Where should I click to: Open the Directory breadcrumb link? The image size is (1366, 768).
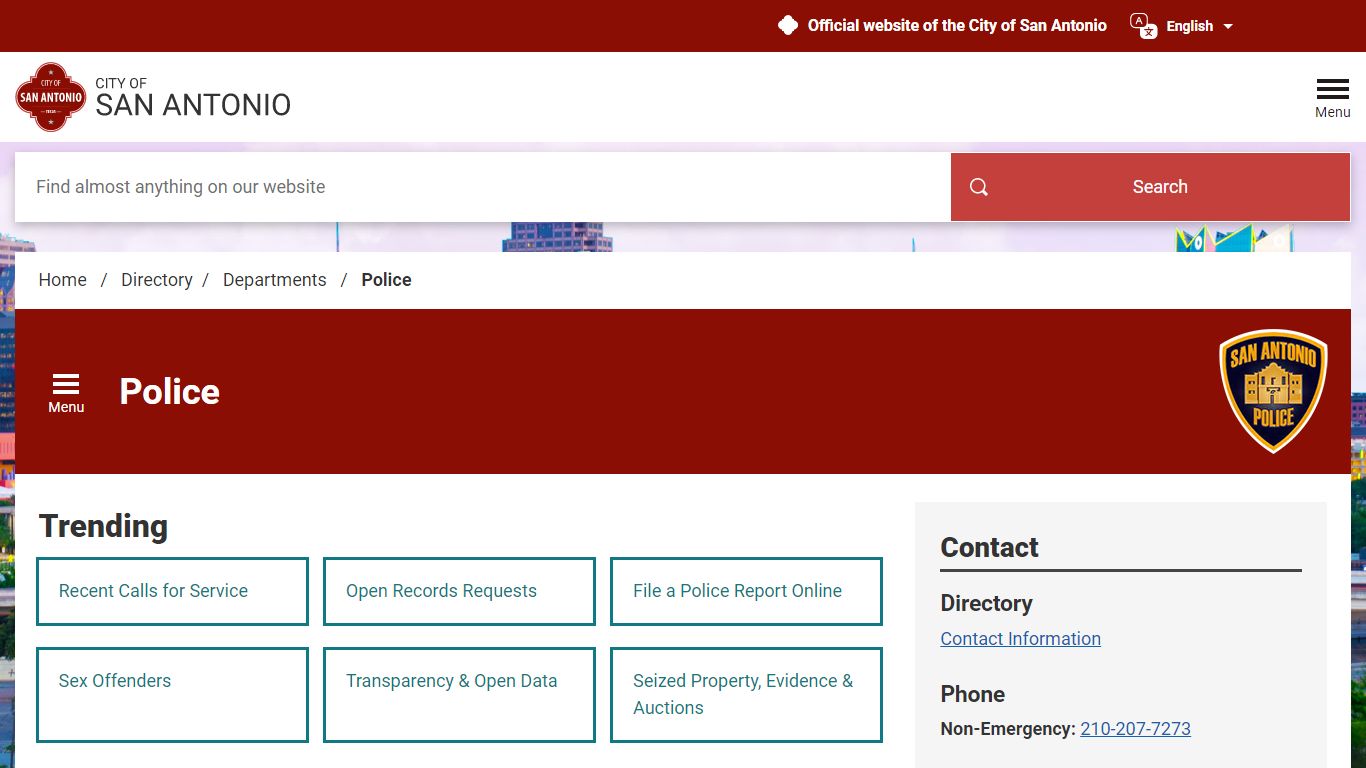click(x=157, y=280)
